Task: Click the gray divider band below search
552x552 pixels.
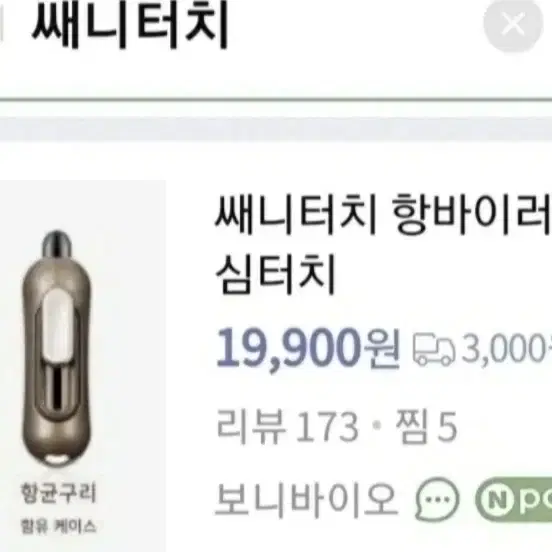Action: 276,129
